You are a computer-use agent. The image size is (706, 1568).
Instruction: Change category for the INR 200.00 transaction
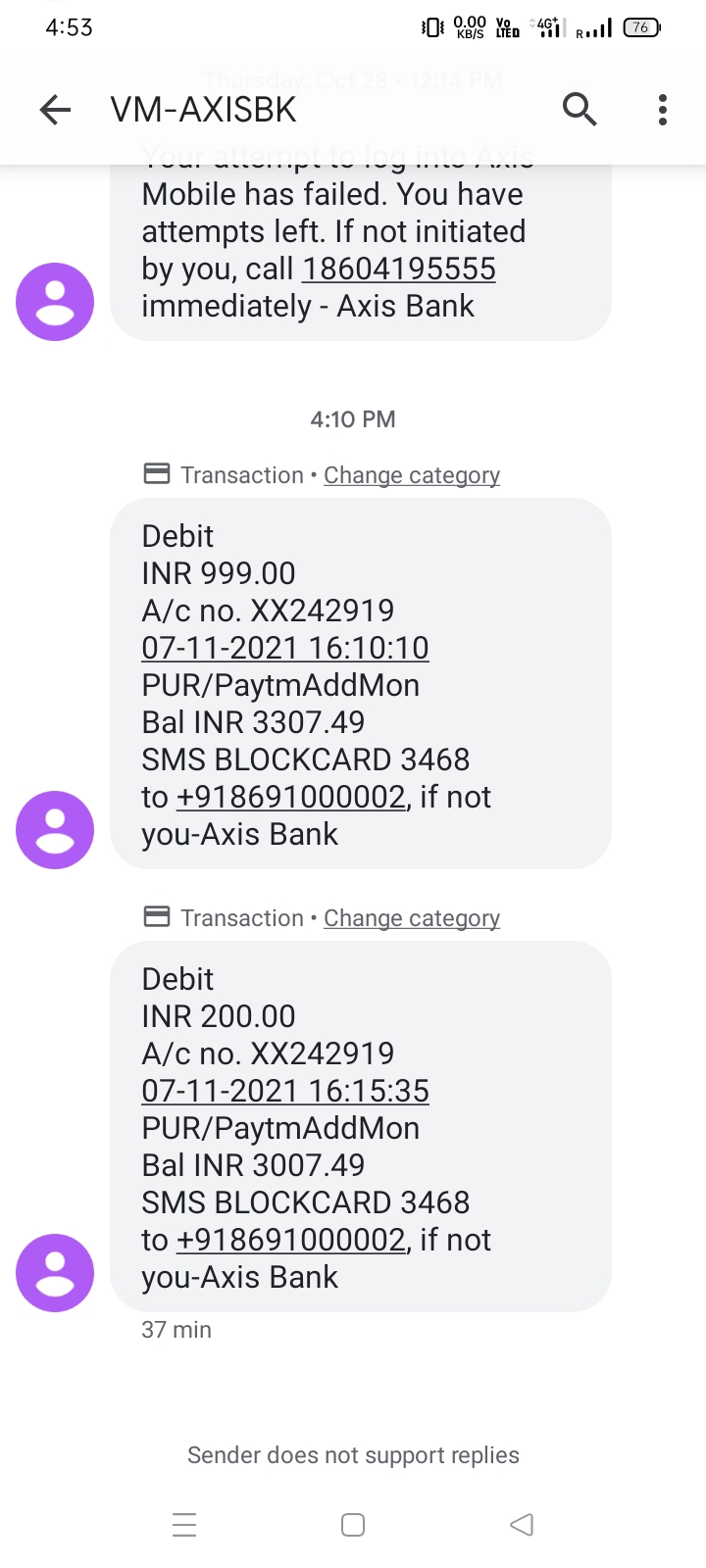[412, 918]
